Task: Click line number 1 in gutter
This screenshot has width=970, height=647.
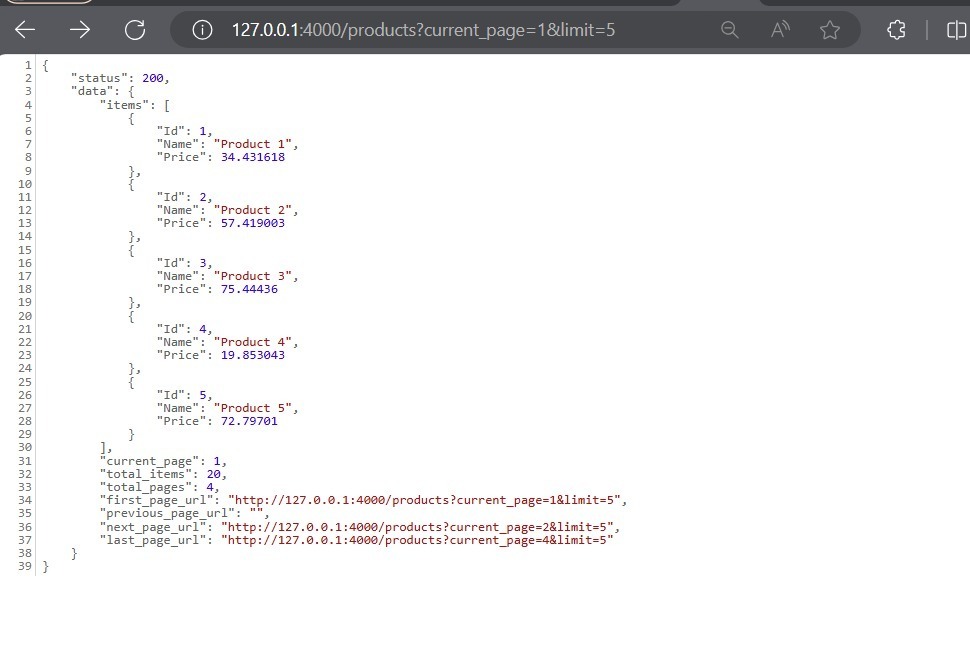Action: point(28,65)
